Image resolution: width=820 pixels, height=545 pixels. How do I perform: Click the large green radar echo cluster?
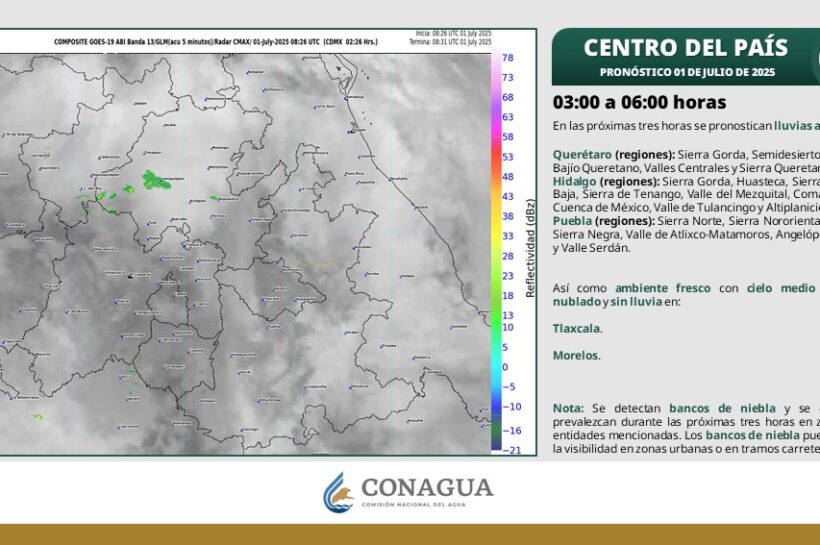pyautogui.click(x=156, y=180)
